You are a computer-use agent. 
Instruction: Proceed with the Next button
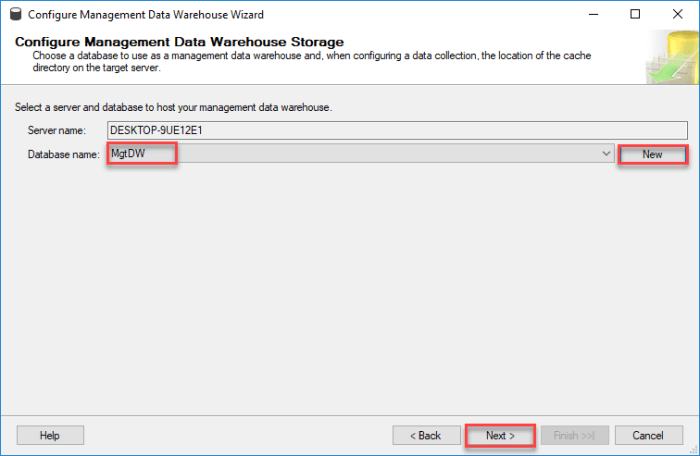tap(500, 435)
